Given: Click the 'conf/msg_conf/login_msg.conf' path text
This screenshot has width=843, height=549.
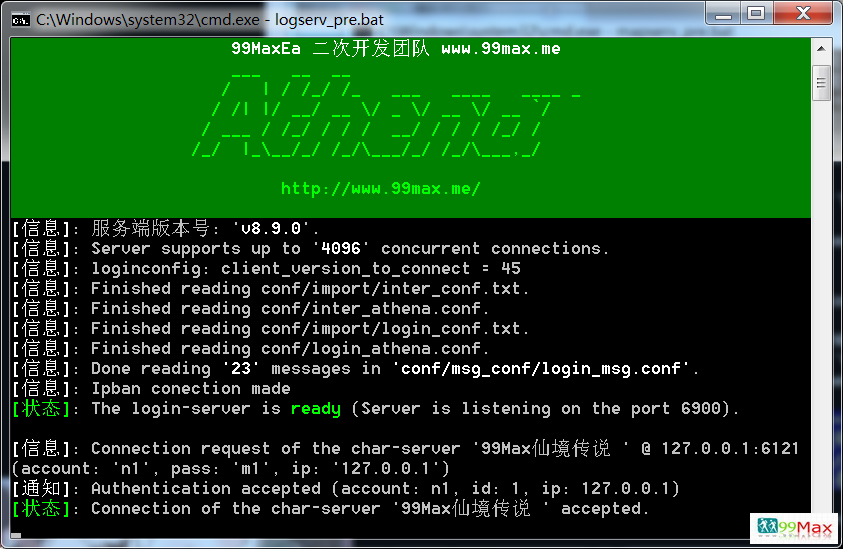Looking at the screenshot, I should click(540, 368).
